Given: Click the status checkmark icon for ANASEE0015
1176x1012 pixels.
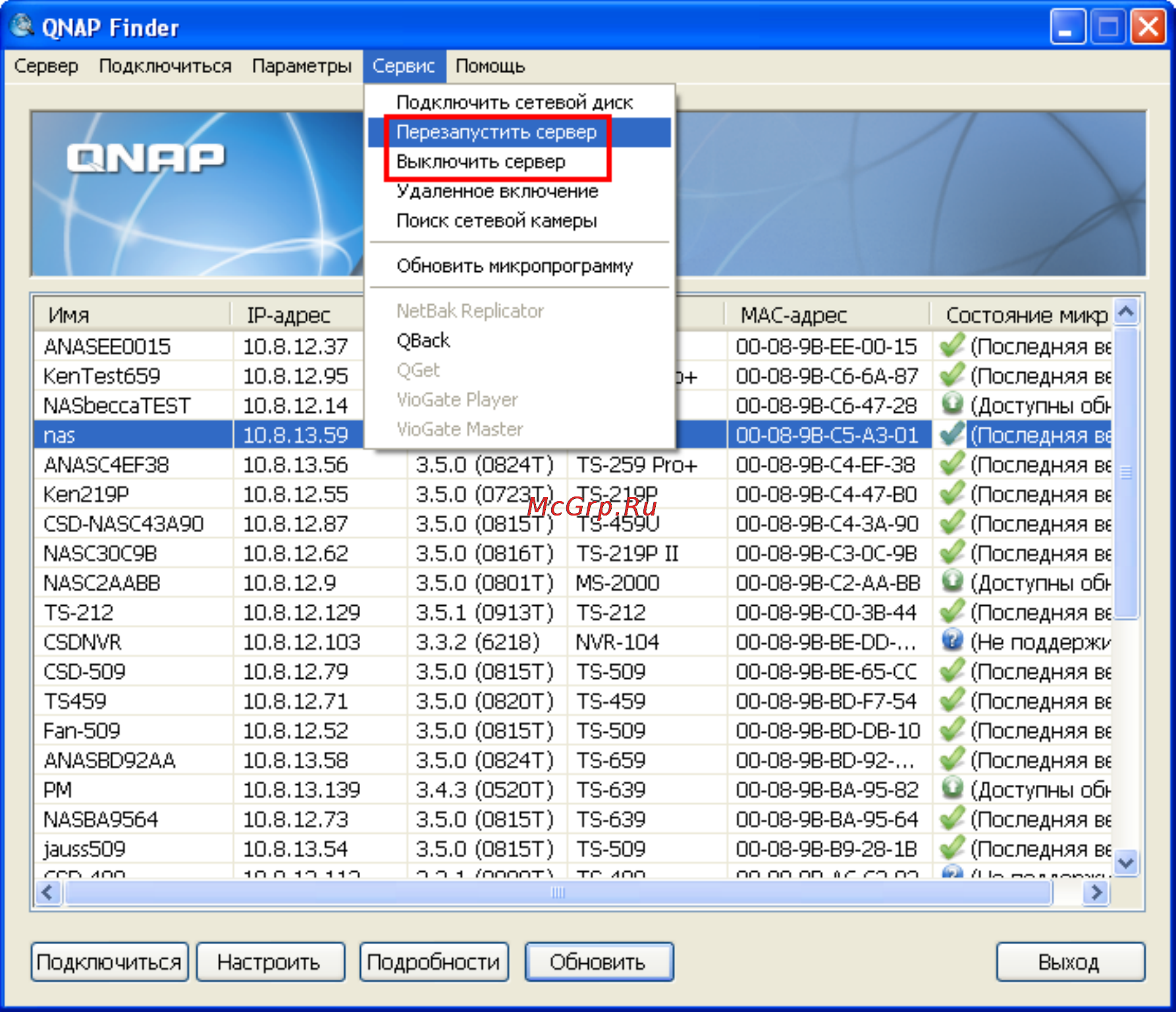Looking at the screenshot, I should pyautogui.click(x=952, y=345).
